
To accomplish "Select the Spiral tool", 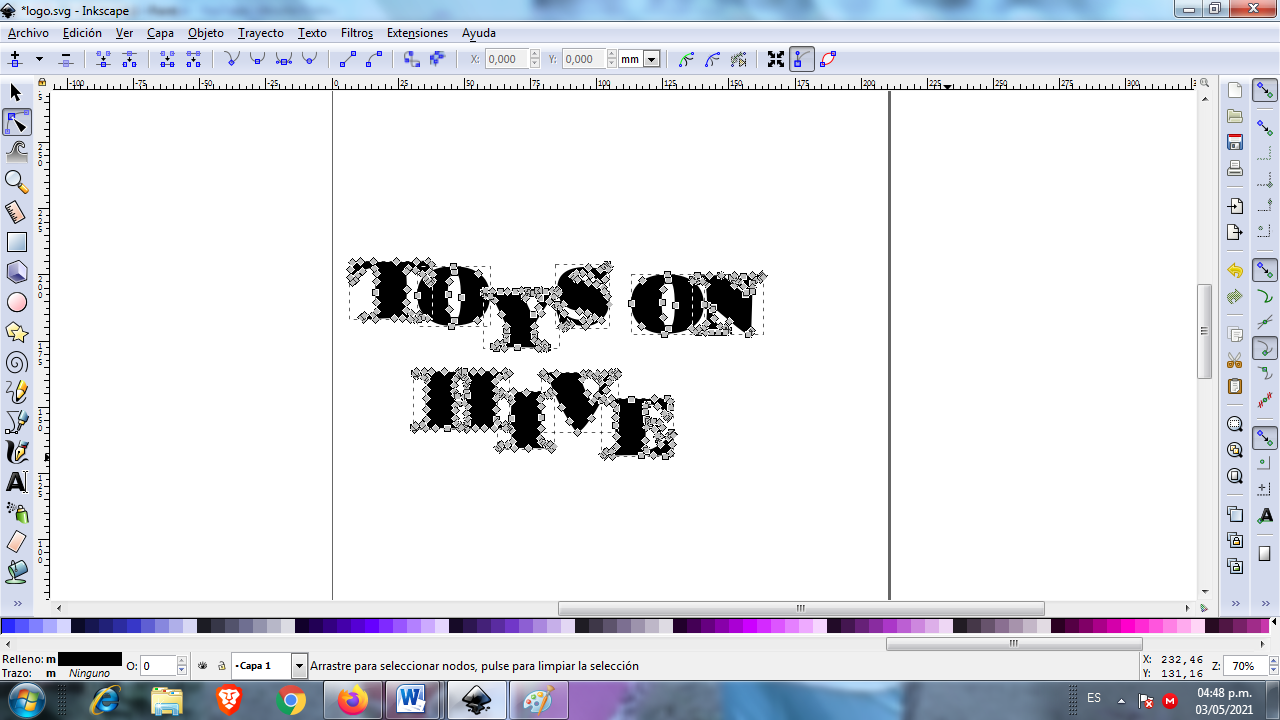I will point(17,362).
